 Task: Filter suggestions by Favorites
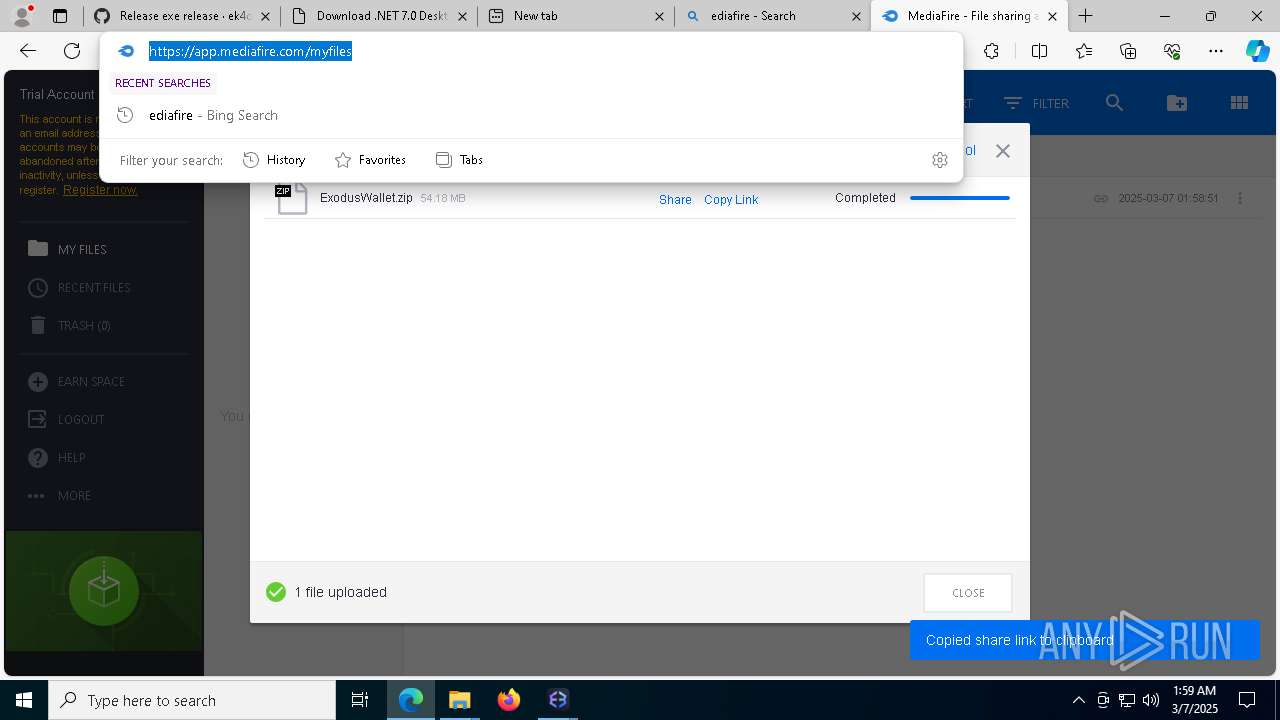pyautogui.click(x=370, y=160)
